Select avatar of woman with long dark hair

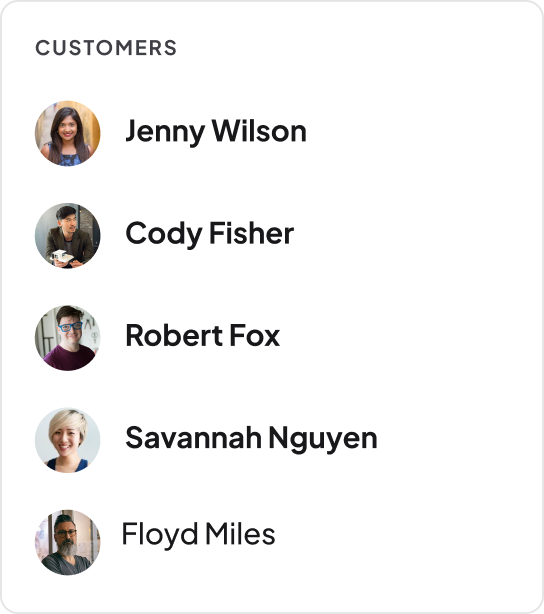[x=67, y=134]
